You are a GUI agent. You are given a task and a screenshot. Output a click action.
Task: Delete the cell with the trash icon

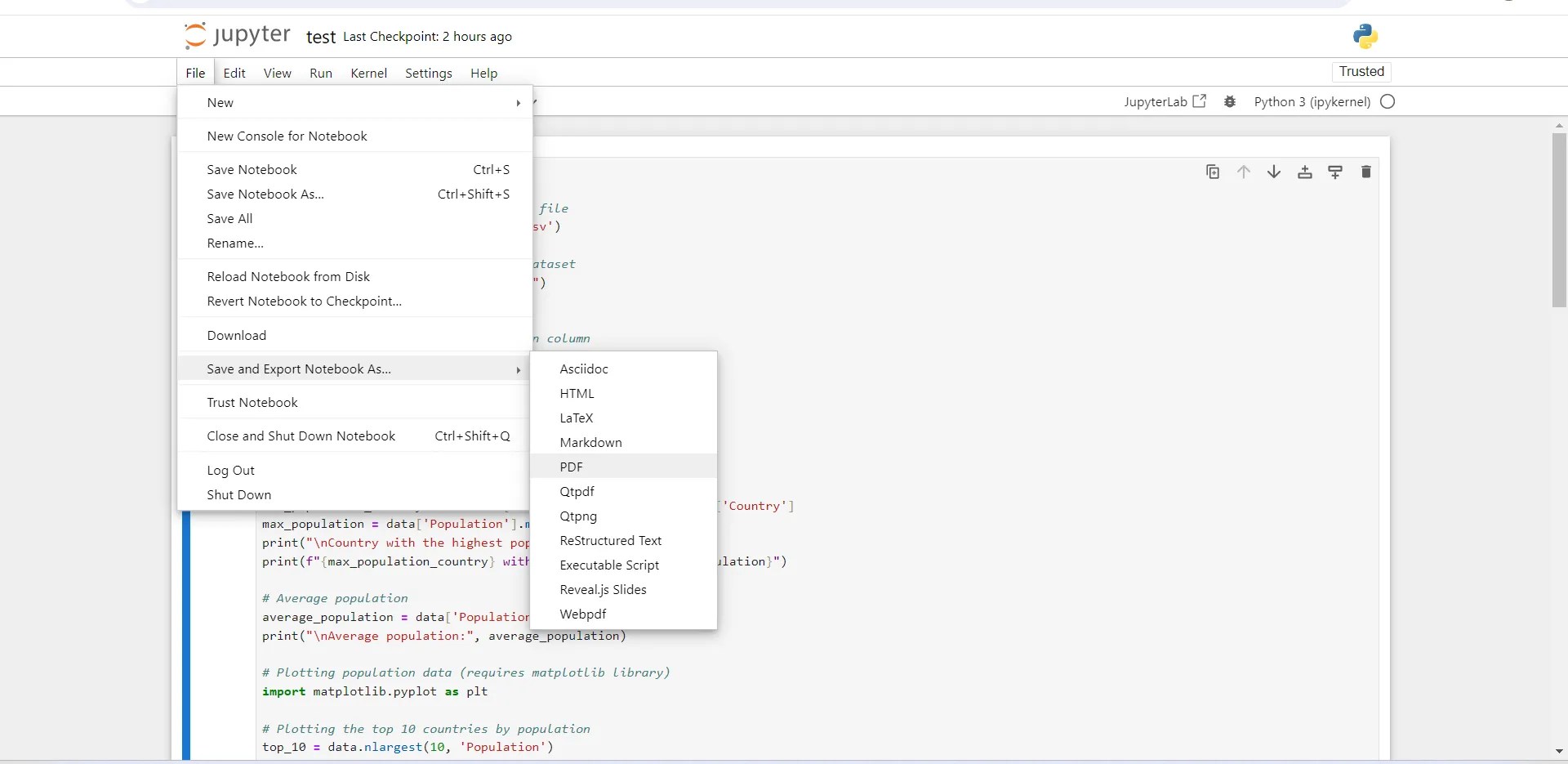1366,172
